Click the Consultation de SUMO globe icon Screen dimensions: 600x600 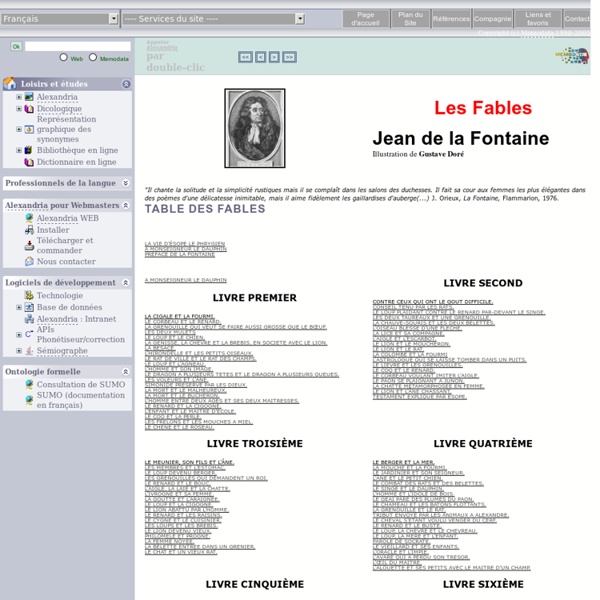pyautogui.click(x=29, y=384)
